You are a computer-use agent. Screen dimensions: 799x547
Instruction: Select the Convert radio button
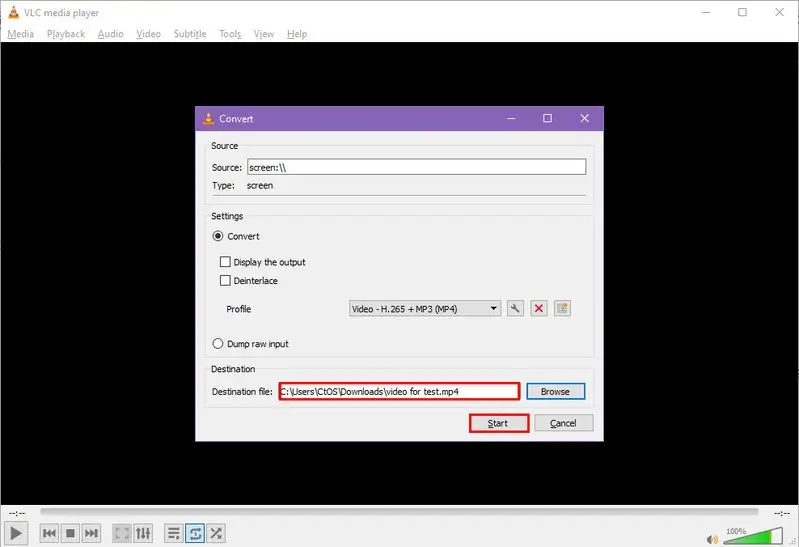click(218, 236)
